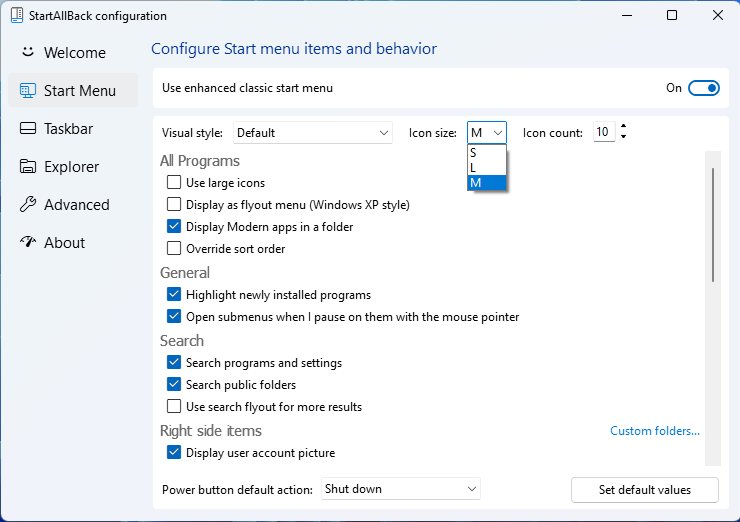Maximize the StartAllBack configuration window
This screenshot has width=740, height=522.
point(672,15)
